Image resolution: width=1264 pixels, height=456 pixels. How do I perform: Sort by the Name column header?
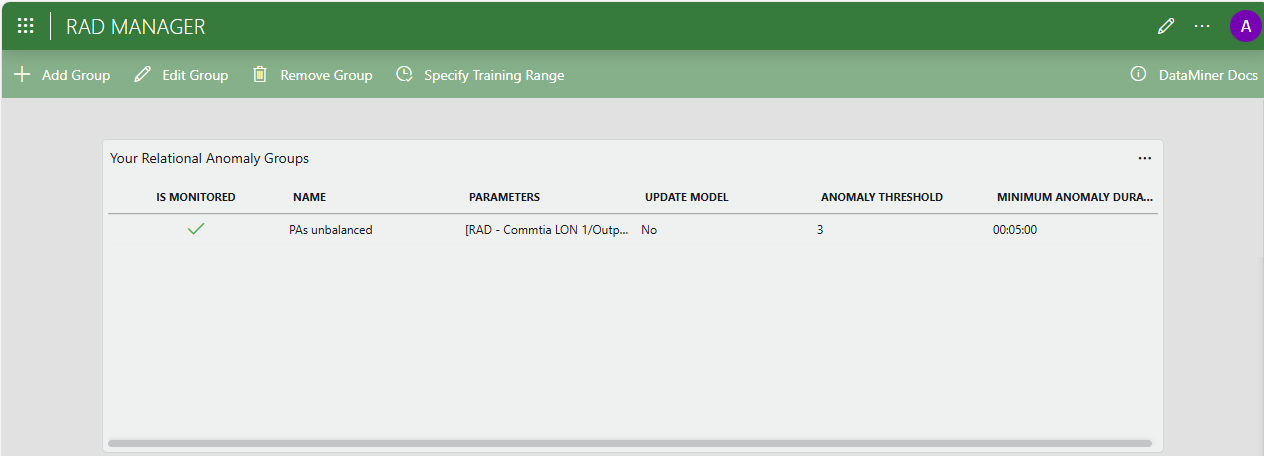(309, 197)
